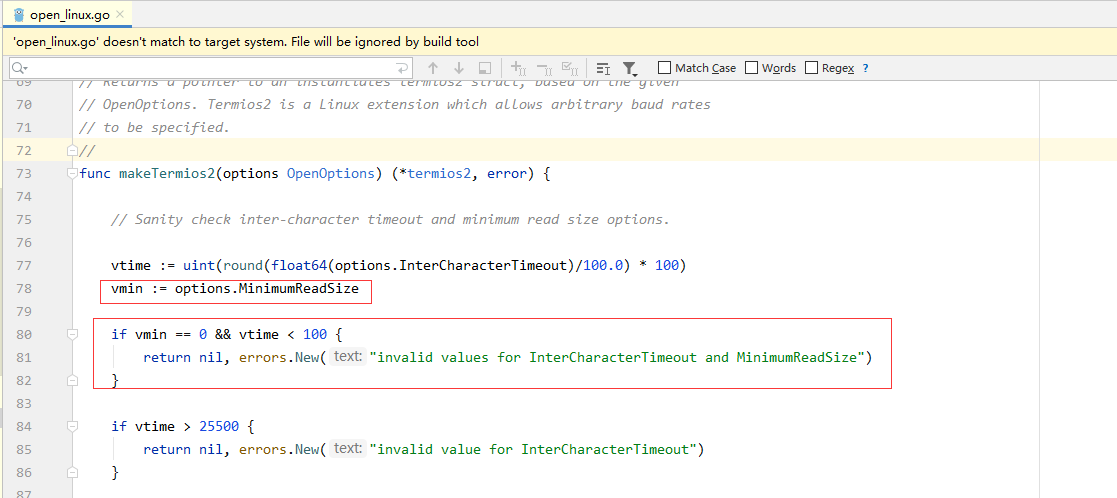Enable Words checkbox

click(x=752, y=68)
